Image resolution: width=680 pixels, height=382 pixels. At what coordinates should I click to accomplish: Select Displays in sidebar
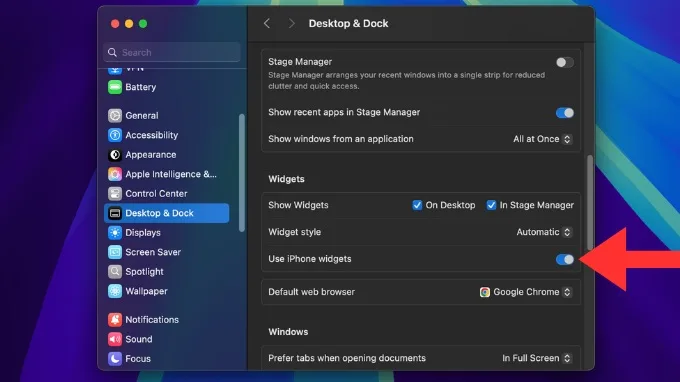167,233
